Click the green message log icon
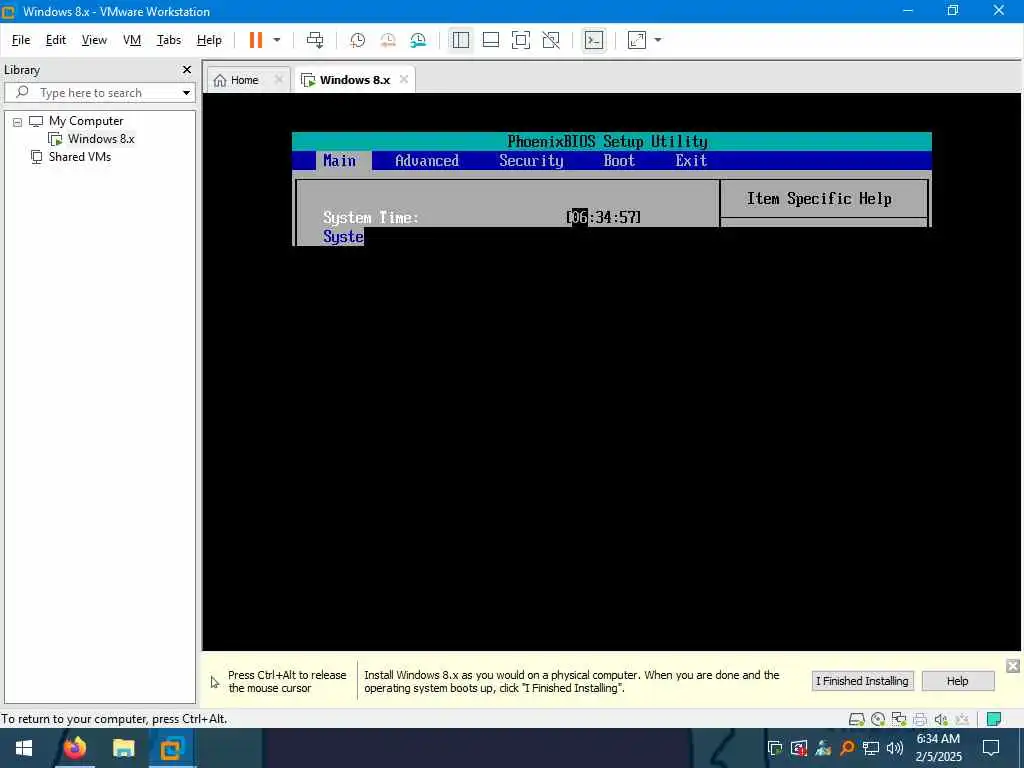Viewport: 1024px width, 768px height. (x=994, y=719)
